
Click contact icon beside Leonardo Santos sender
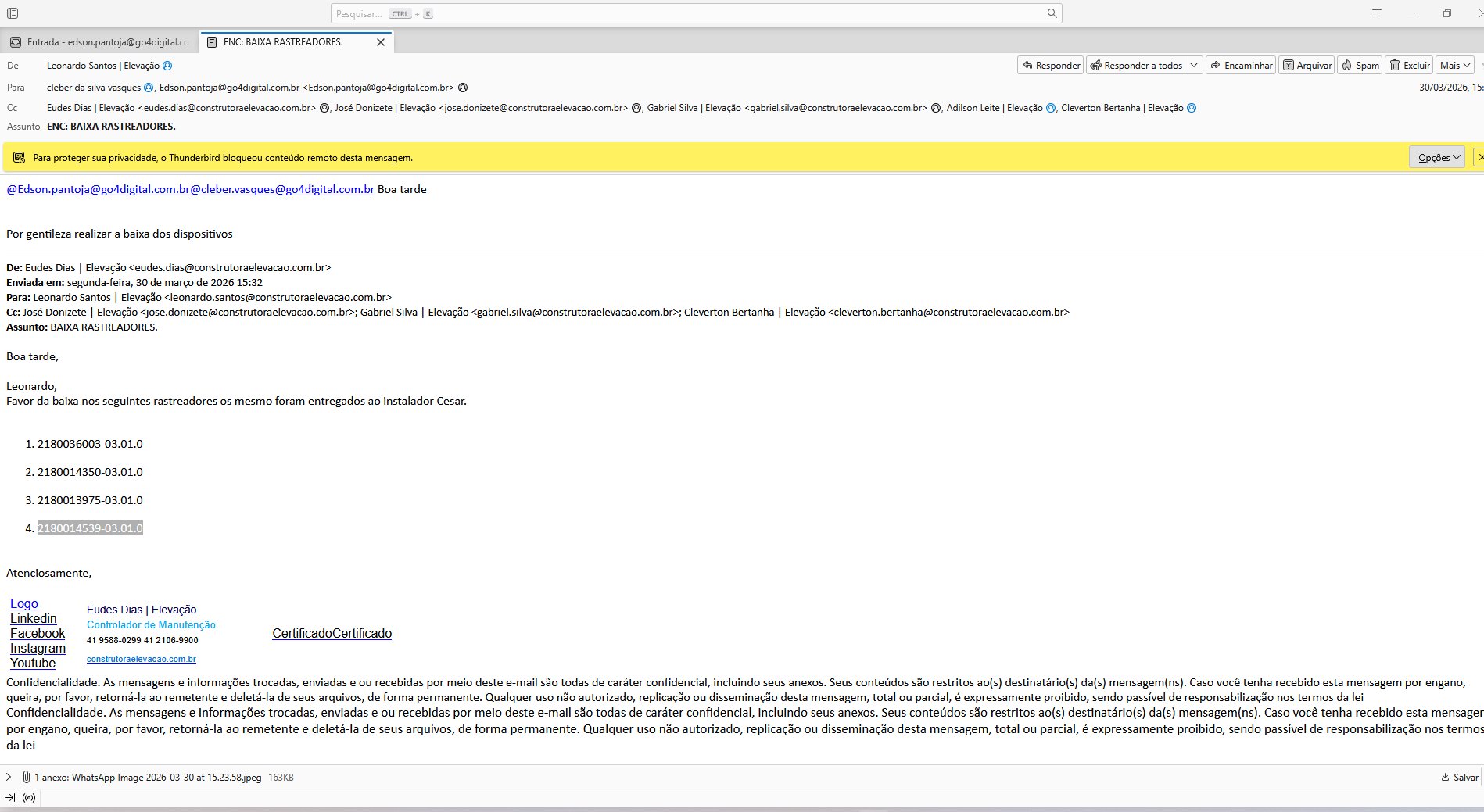(x=167, y=66)
